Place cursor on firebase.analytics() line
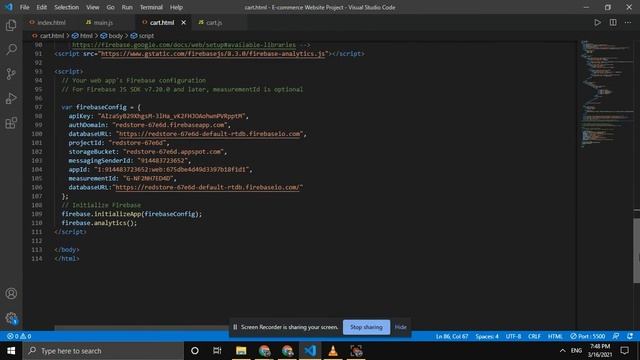 coord(99,223)
